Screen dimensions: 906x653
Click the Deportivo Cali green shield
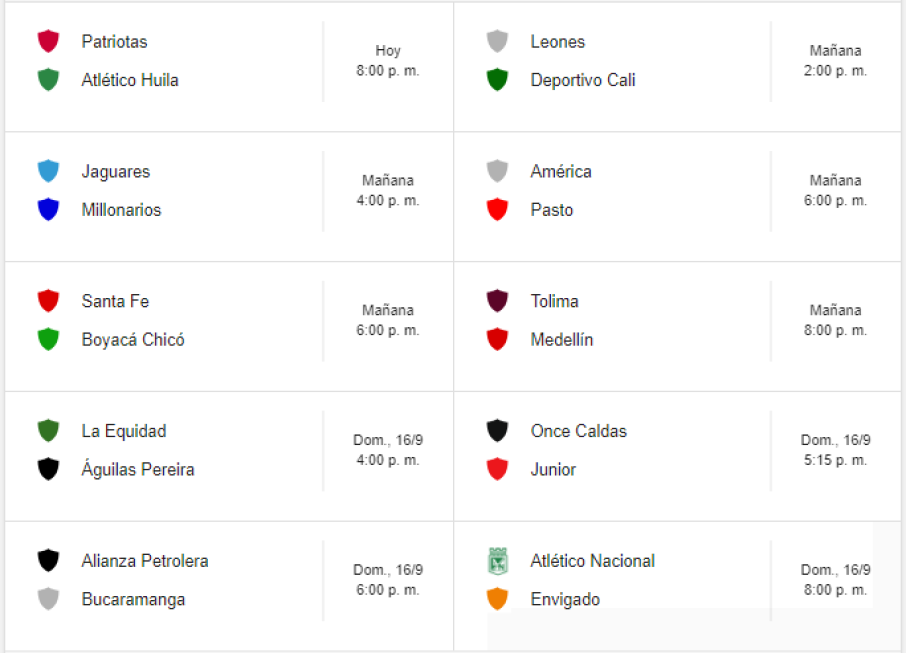497,80
